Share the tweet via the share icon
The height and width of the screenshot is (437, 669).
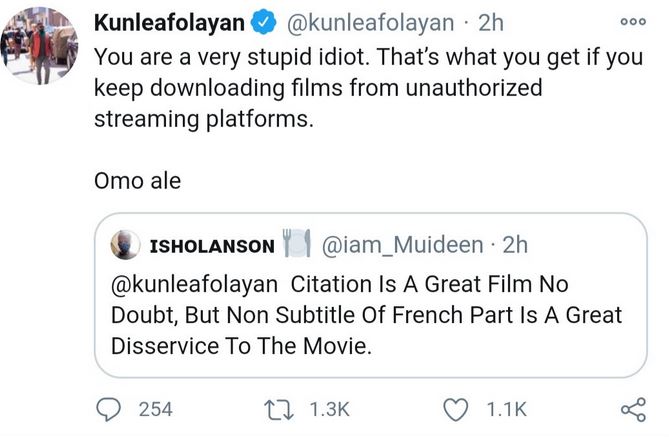click(633, 409)
